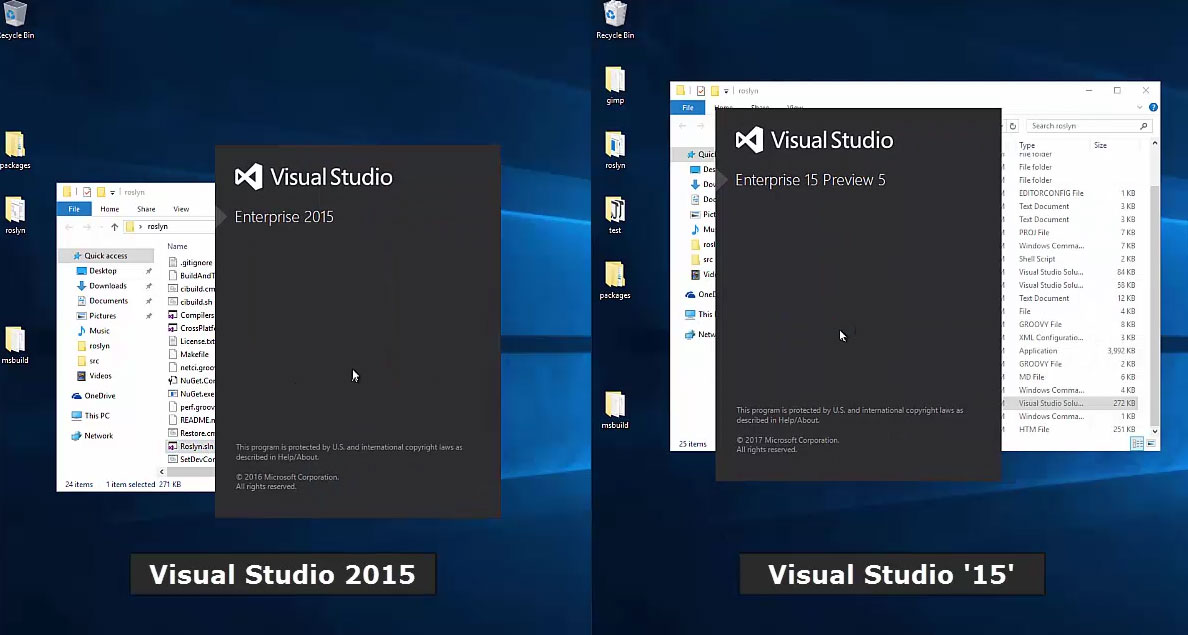
Task: Select Makefile in left Explorer
Action: (x=191, y=354)
